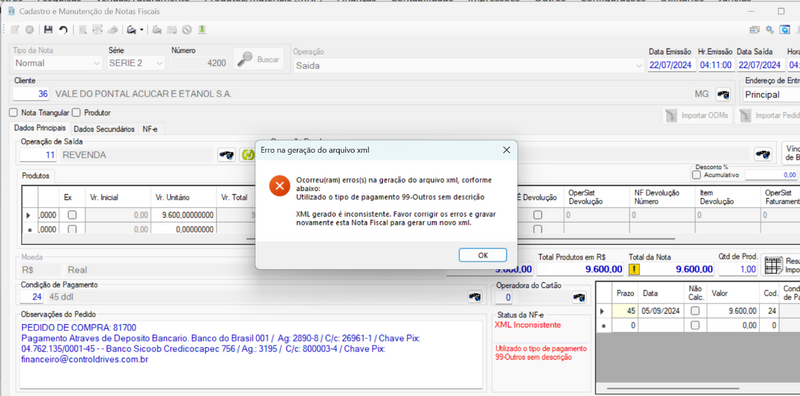Click the Desconto % value field
800x396 pixels.
point(771,175)
